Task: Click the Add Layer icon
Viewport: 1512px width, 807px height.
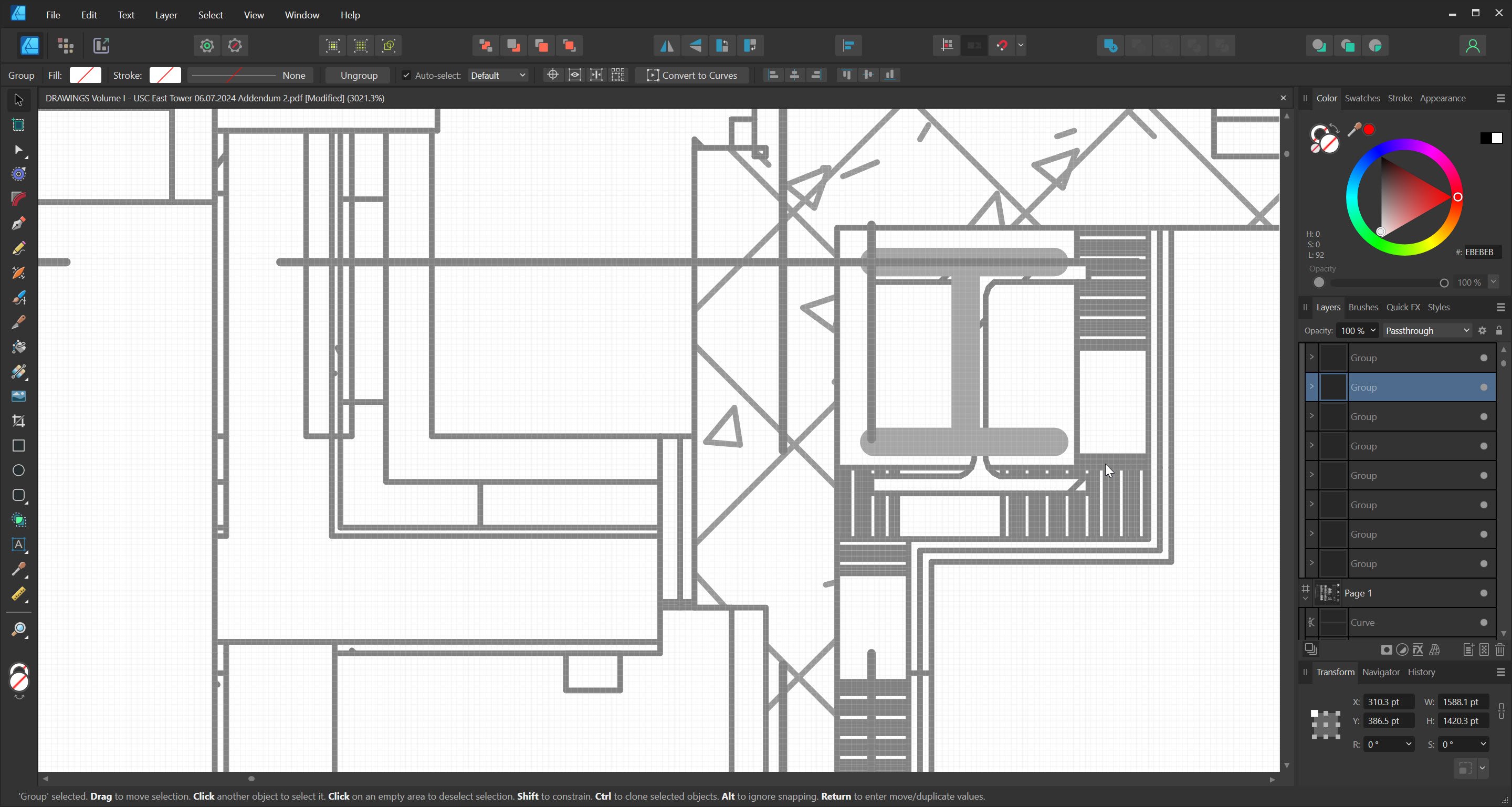Action: (1468, 649)
